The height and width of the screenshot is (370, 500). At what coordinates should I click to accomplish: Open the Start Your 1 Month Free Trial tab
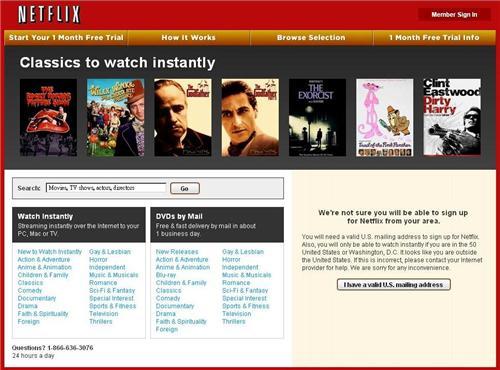tap(66, 38)
